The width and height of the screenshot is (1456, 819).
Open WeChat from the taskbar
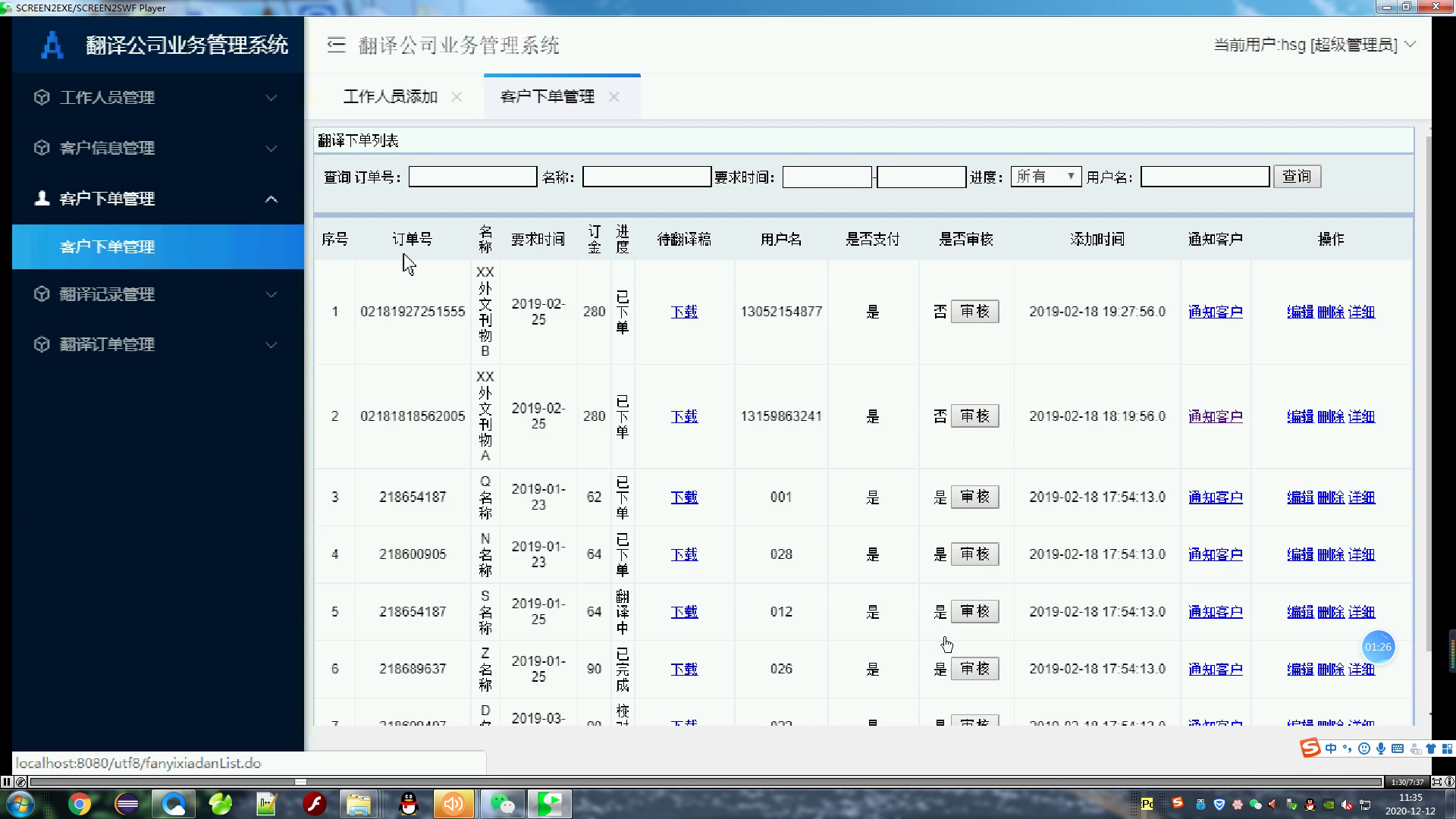click(x=502, y=804)
